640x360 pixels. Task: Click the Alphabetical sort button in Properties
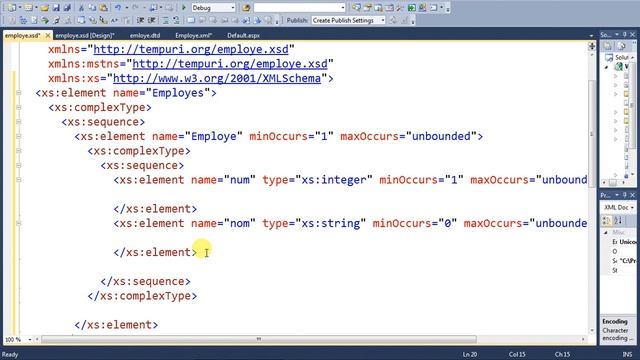click(x=618, y=221)
